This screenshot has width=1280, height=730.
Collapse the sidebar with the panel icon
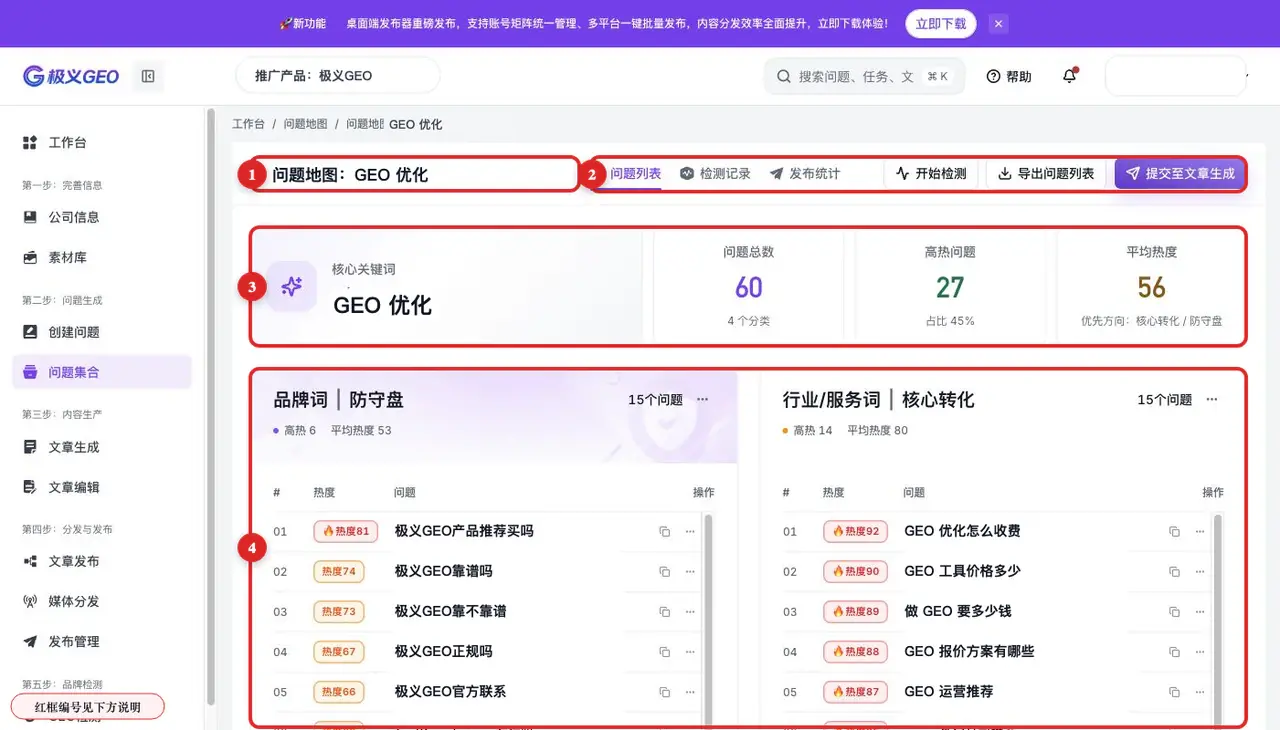pyautogui.click(x=148, y=76)
